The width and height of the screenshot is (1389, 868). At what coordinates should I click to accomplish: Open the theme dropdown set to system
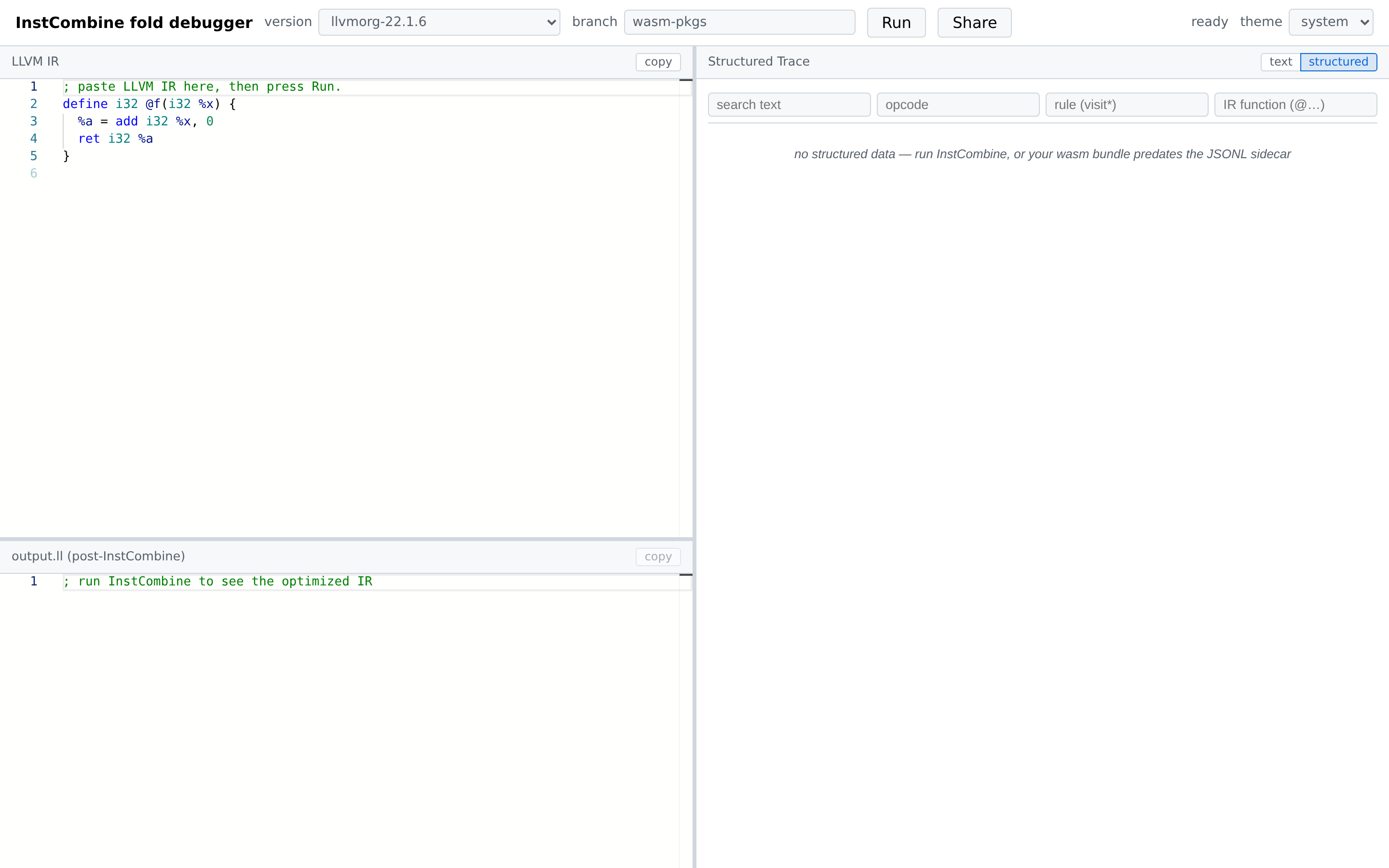pos(1331,22)
